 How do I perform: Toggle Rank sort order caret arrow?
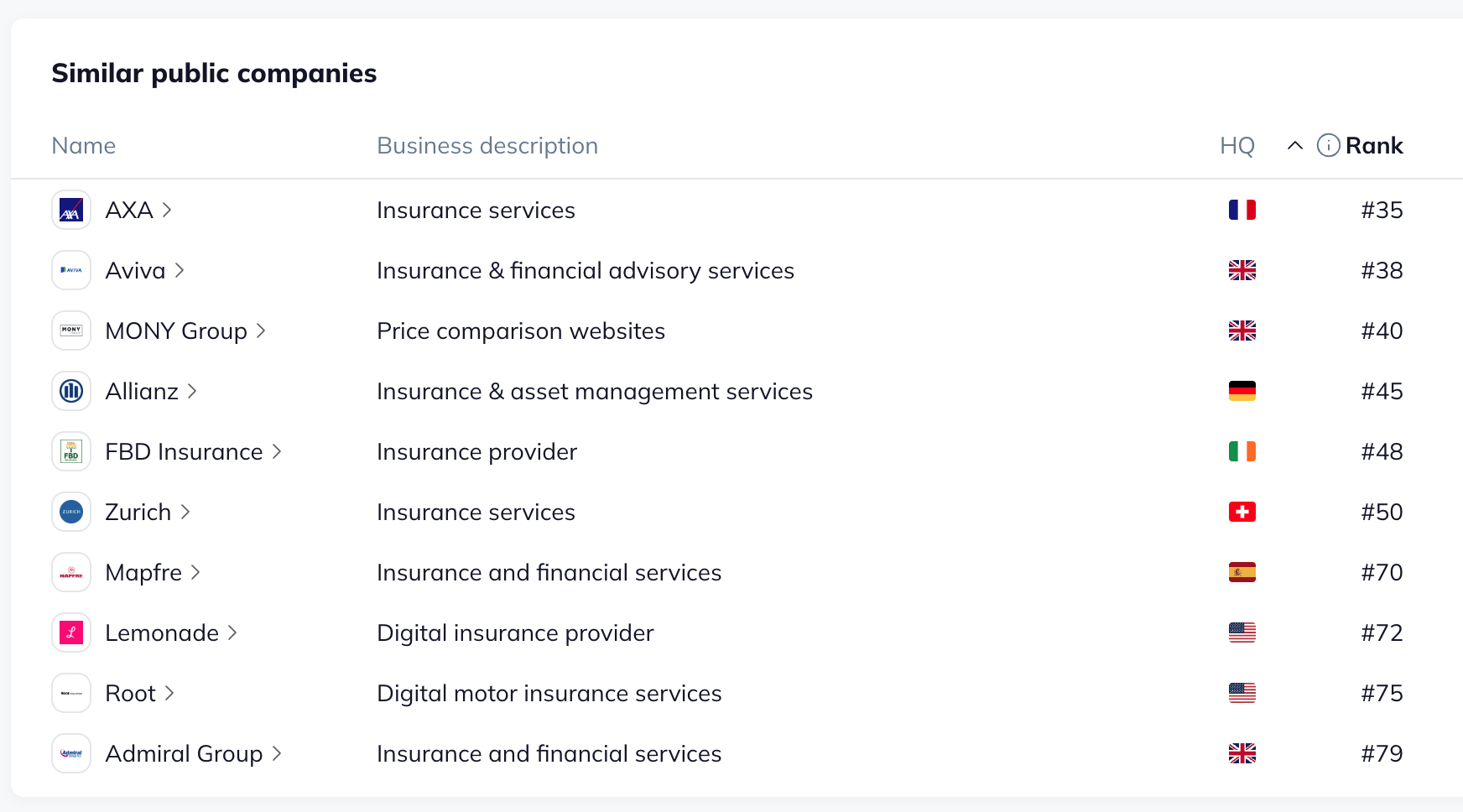pos(1294,145)
